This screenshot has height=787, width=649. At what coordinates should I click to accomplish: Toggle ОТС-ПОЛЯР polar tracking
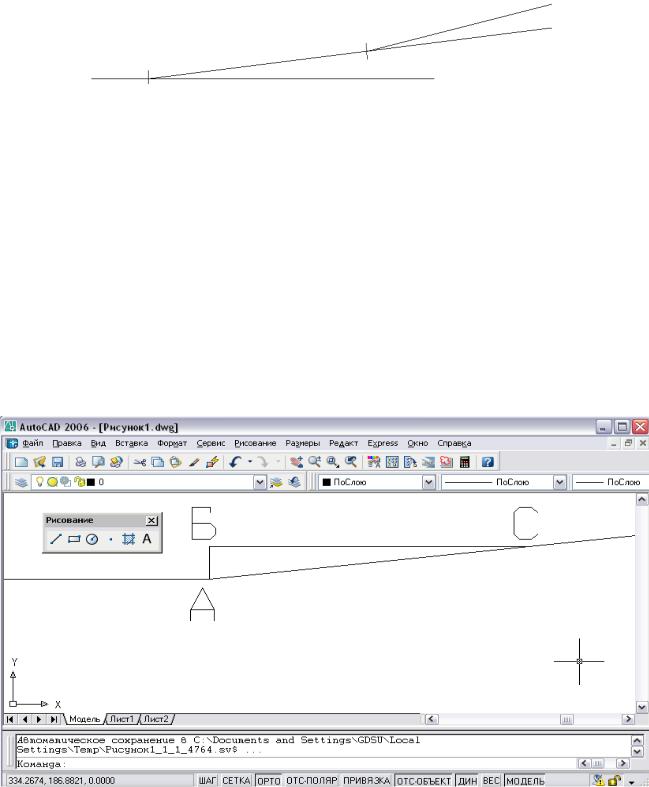point(312,780)
